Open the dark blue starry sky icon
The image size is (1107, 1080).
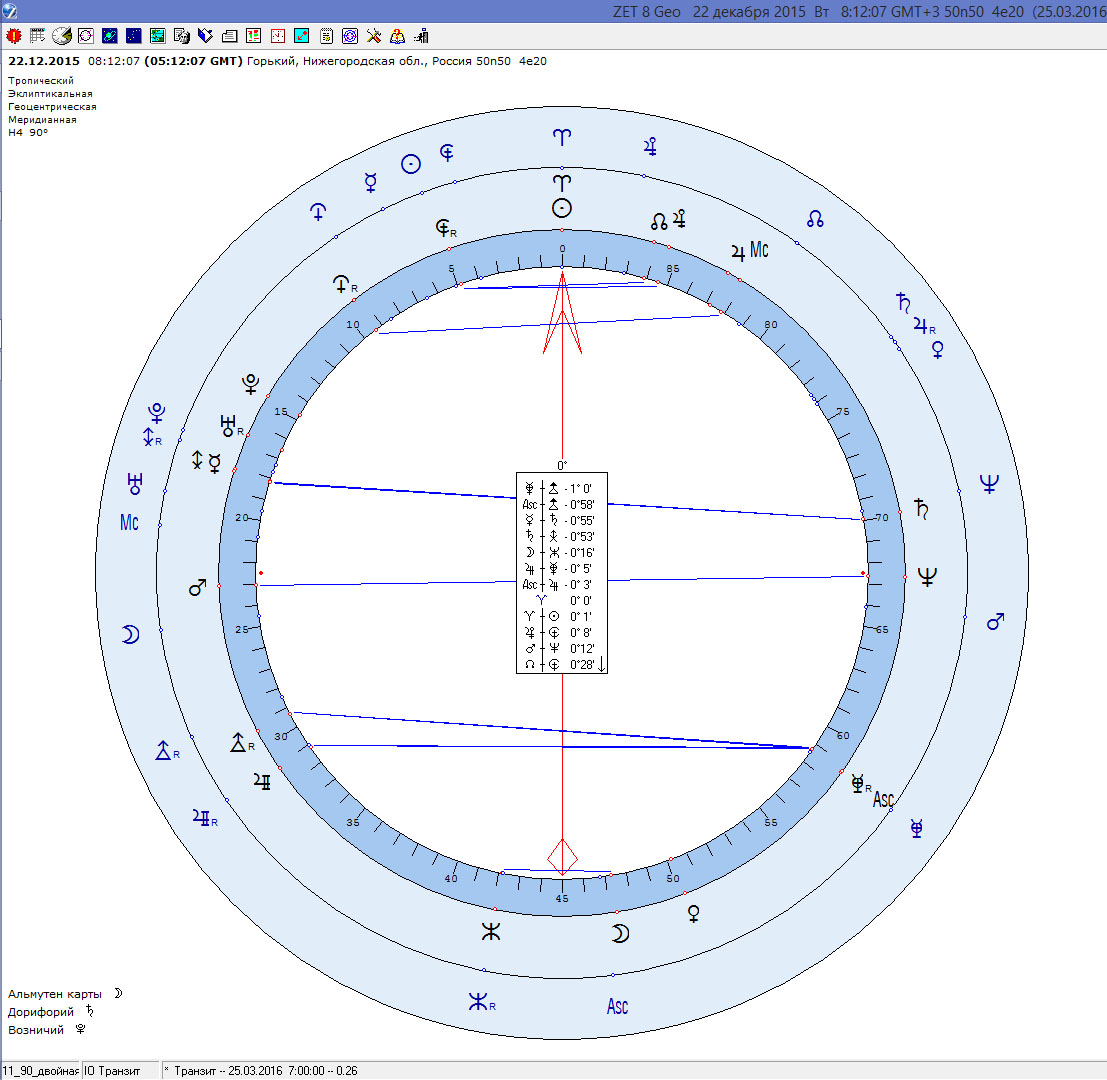pos(133,36)
